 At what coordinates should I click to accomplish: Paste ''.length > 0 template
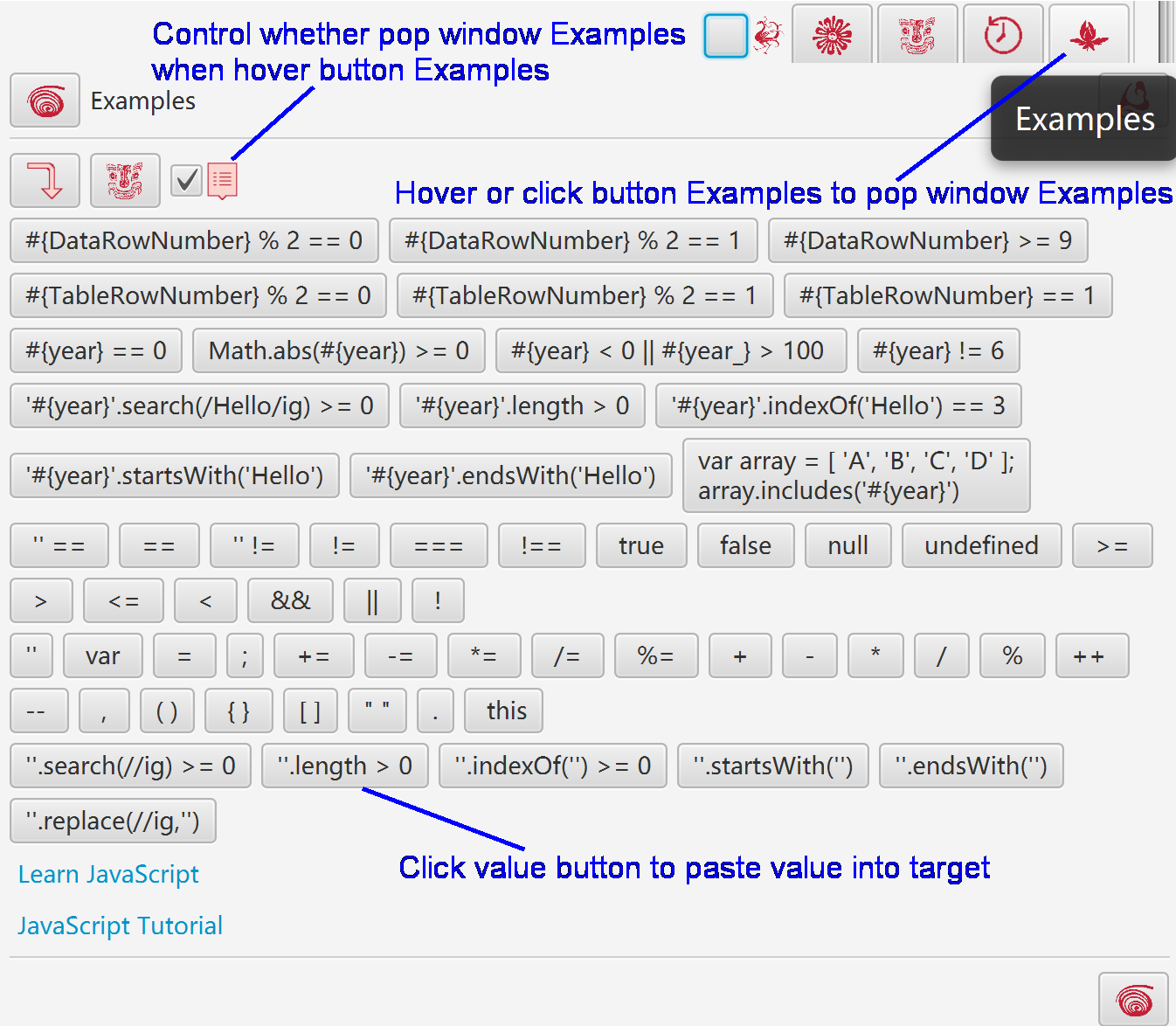tap(345, 766)
